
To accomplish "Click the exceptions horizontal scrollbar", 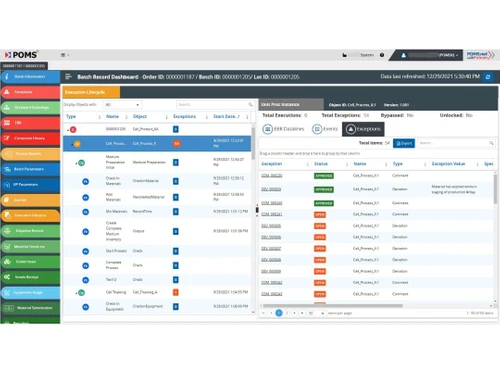I will [x=332, y=306].
